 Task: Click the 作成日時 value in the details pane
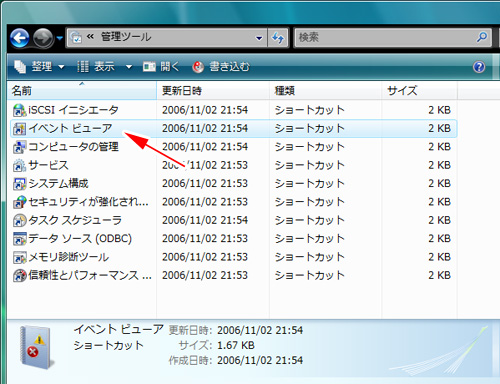(260, 360)
